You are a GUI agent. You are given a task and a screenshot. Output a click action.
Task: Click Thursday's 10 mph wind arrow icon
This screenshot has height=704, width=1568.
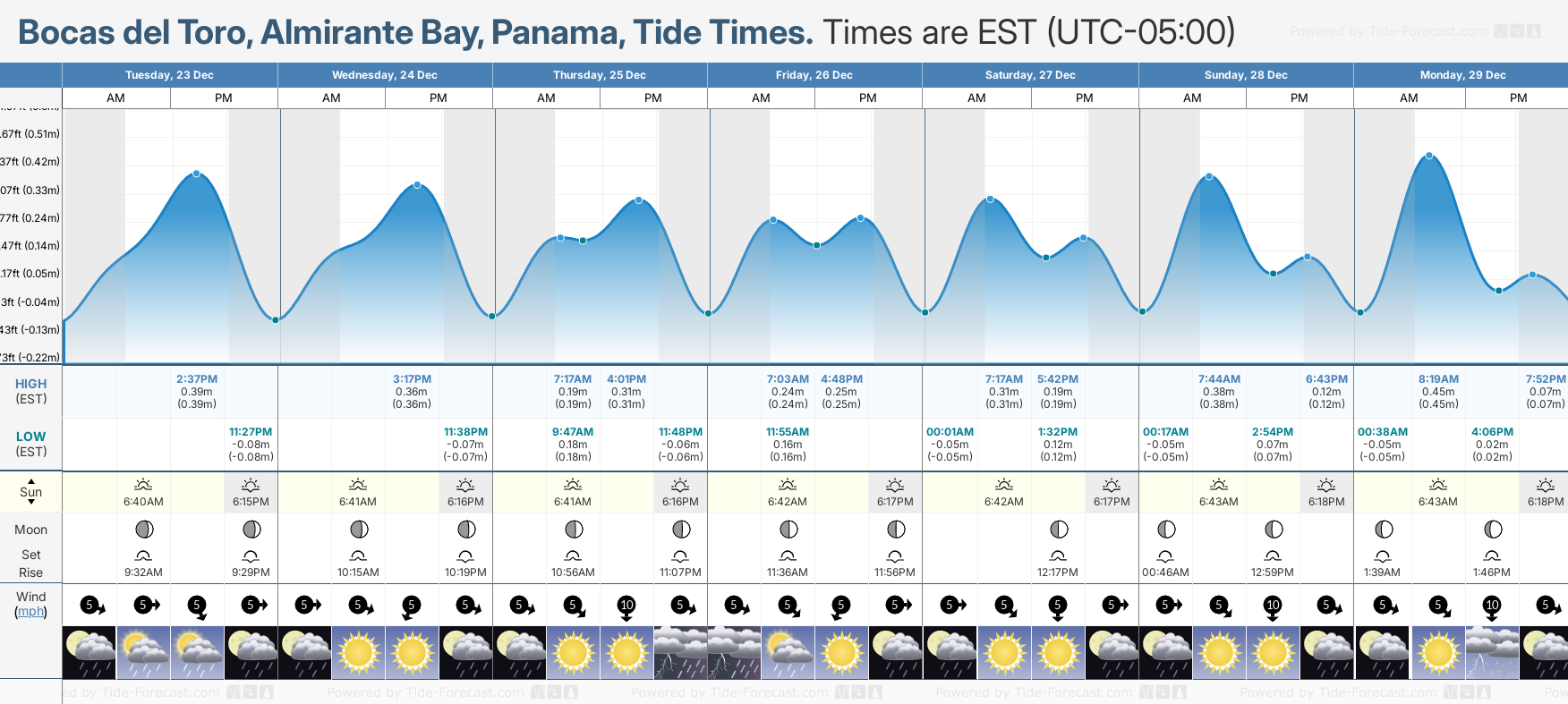tap(626, 606)
